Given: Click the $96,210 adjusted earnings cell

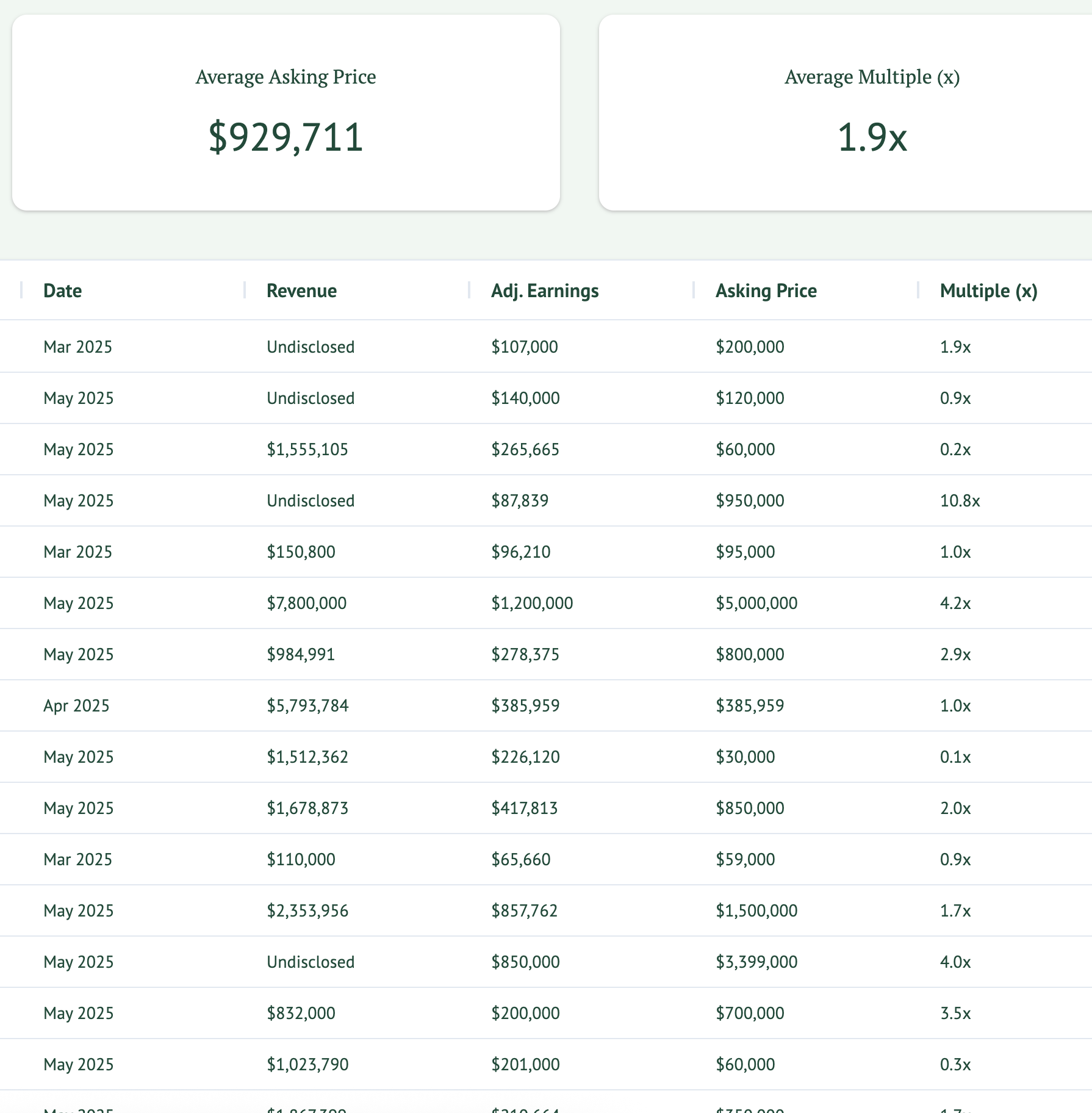Looking at the screenshot, I should (x=521, y=552).
